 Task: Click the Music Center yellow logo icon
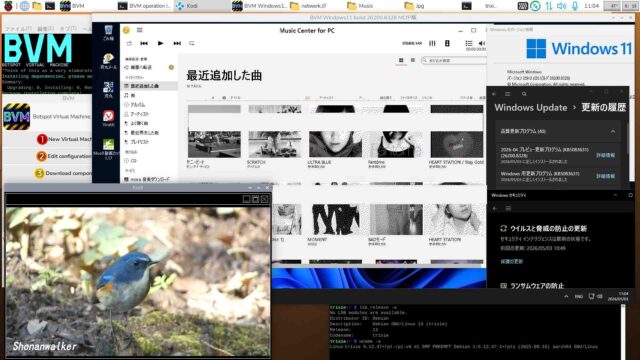(x=126, y=30)
